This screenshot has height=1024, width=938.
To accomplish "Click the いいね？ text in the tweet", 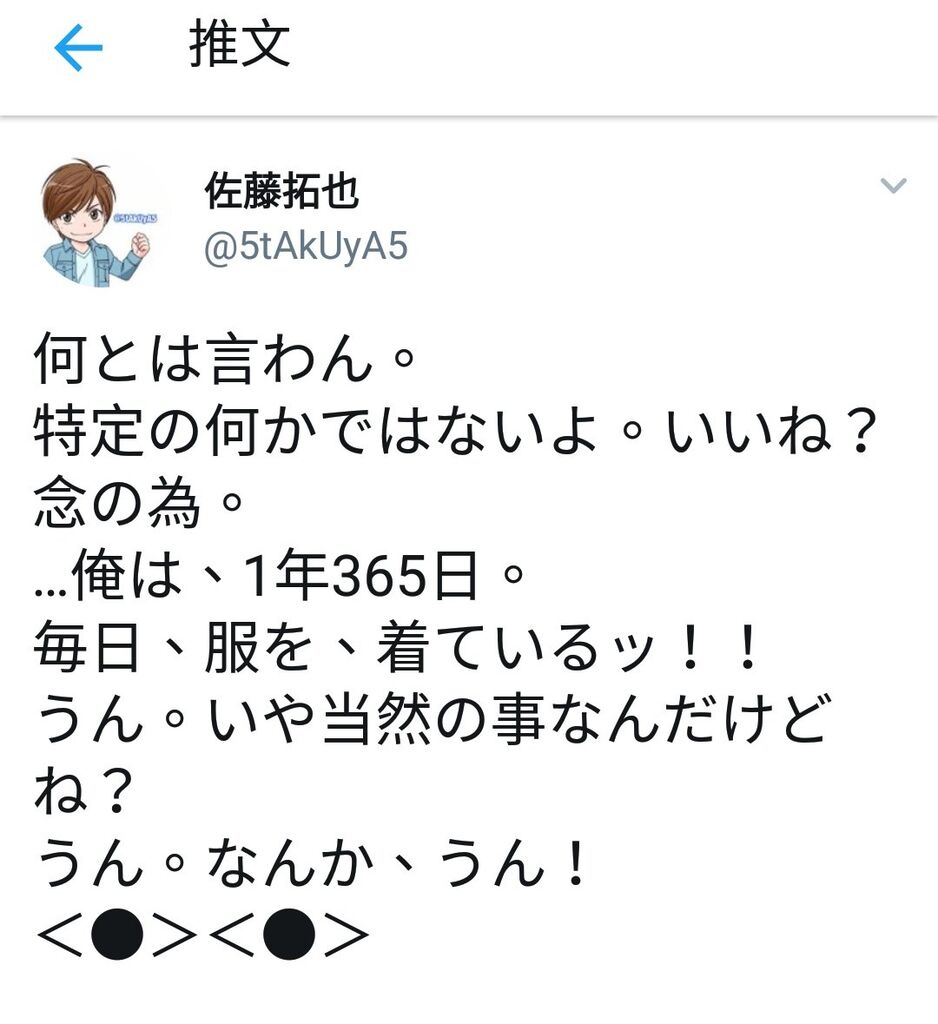I will click(769, 431).
